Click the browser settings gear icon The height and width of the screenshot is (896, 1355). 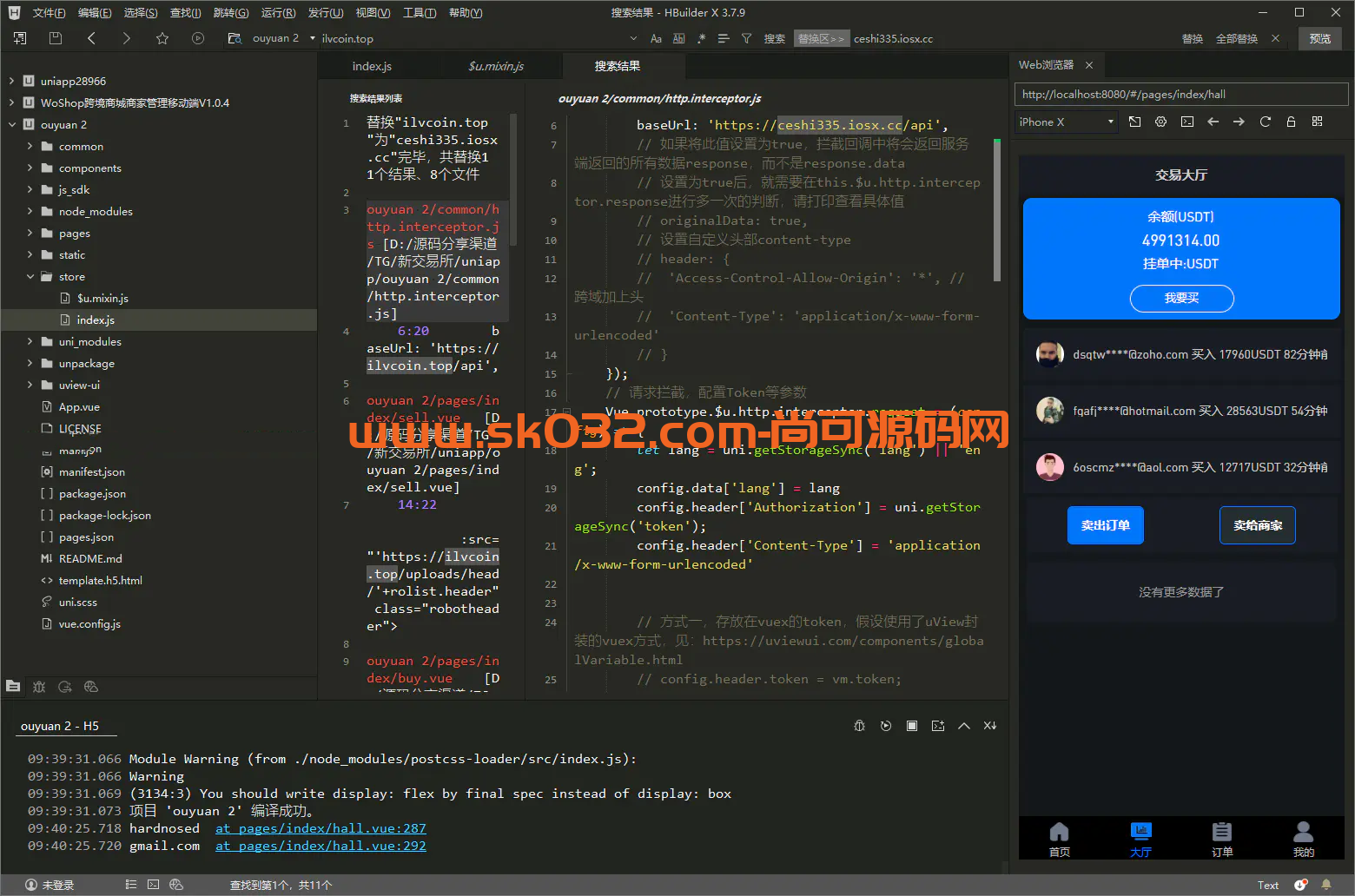(x=1161, y=122)
